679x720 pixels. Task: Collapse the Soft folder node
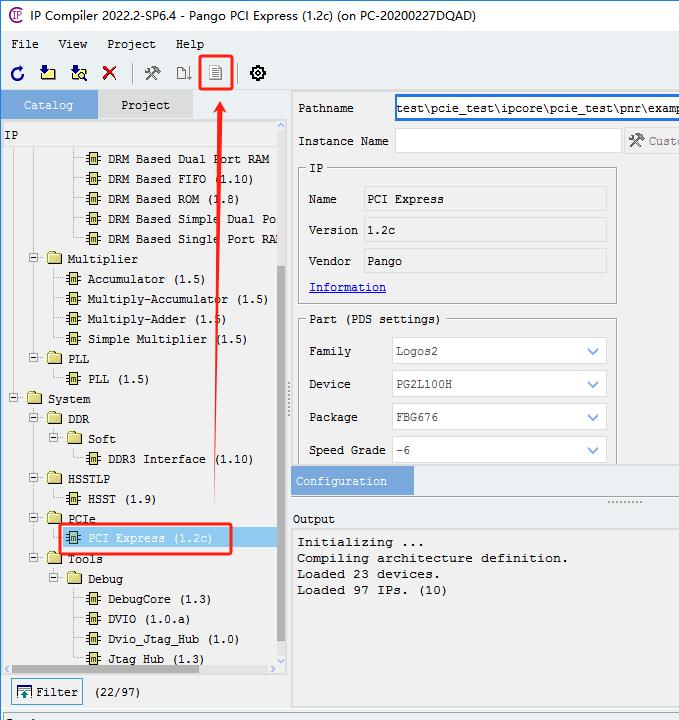click(54, 438)
